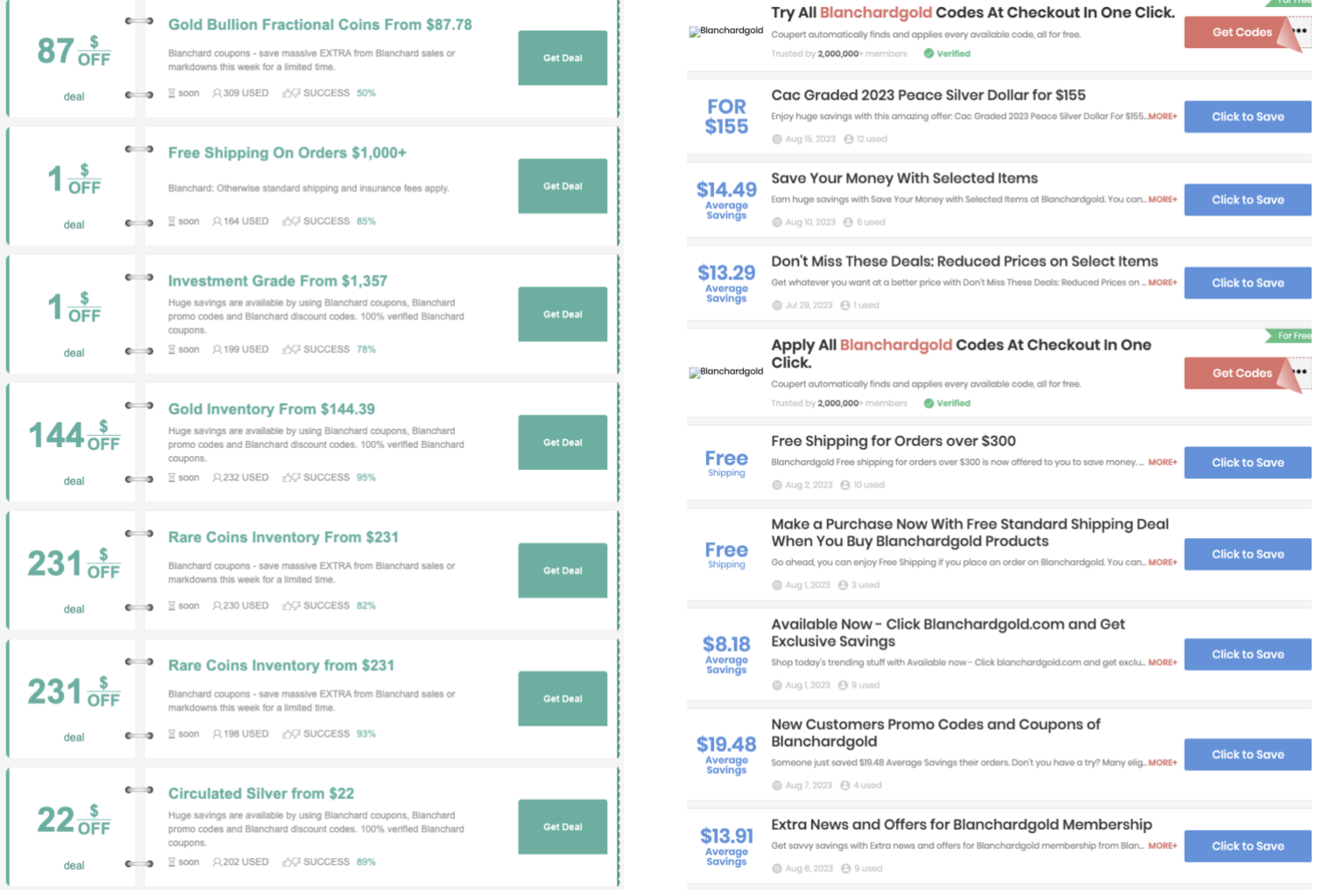This screenshot has height=896, width=1330.
Task: Click user icon beside 10 used
Action: tap(845, 485)
